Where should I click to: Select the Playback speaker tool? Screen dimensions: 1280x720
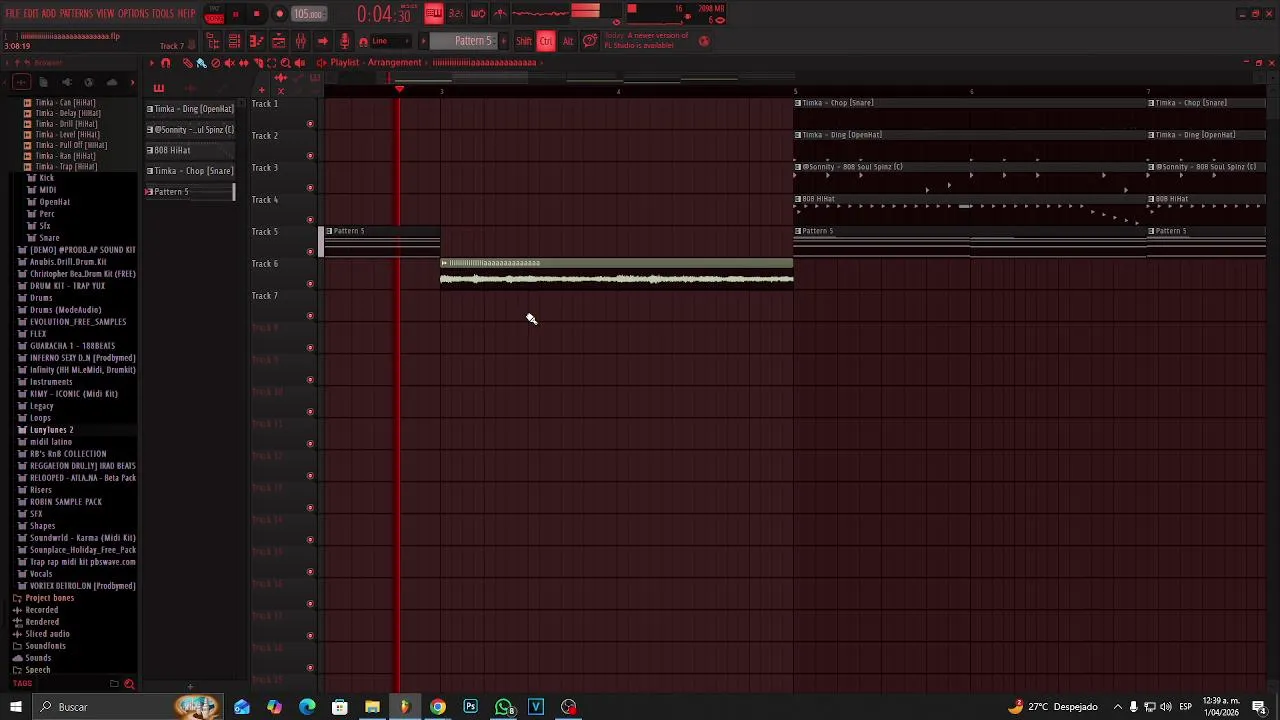(x=299, y=62)
